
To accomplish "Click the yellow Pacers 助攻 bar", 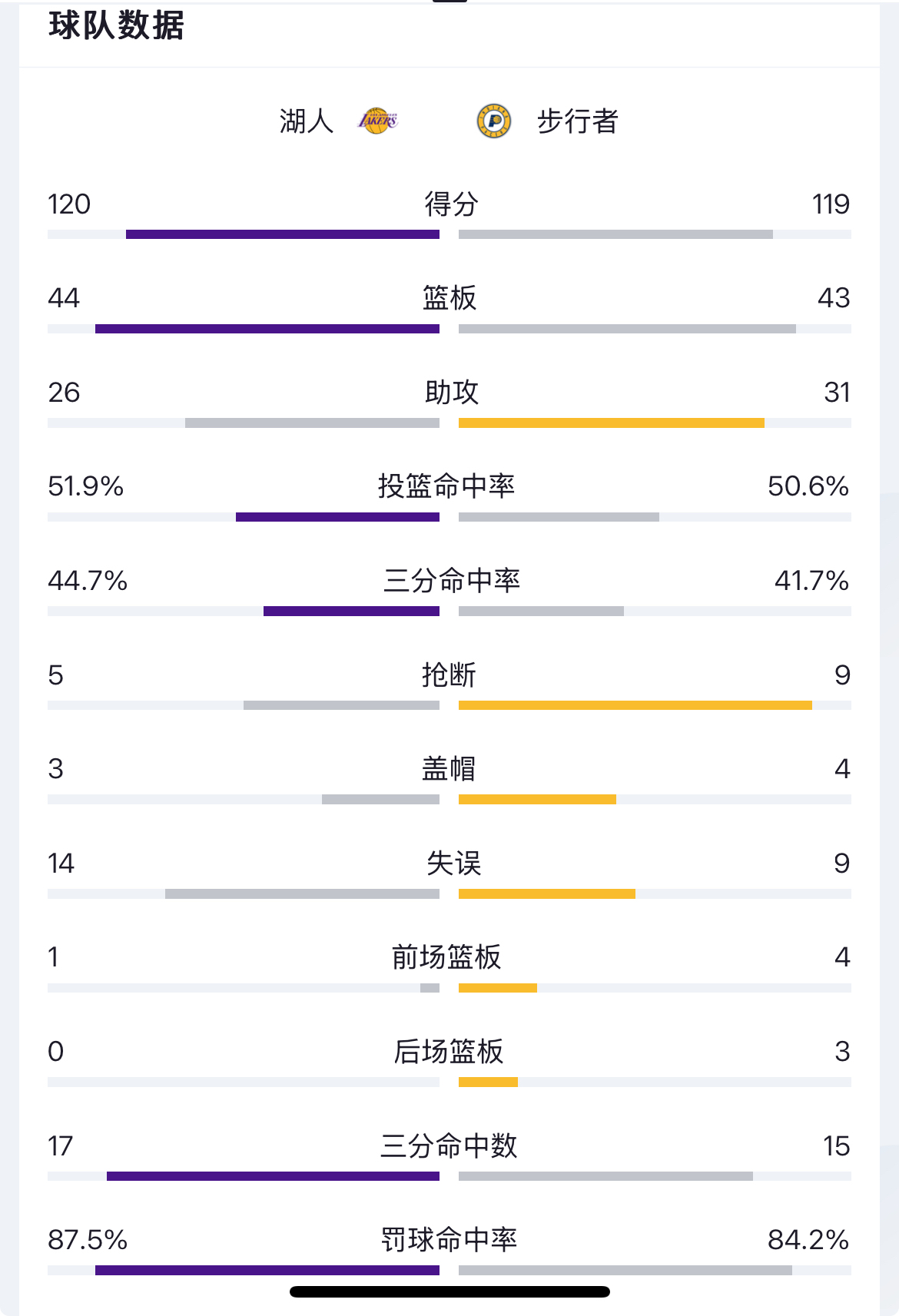I will point(611,423).
